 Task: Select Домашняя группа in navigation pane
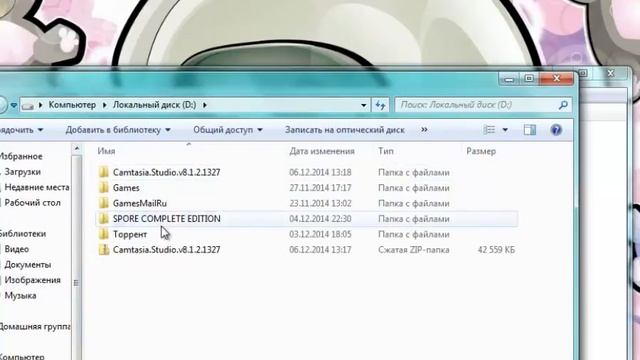35,327
